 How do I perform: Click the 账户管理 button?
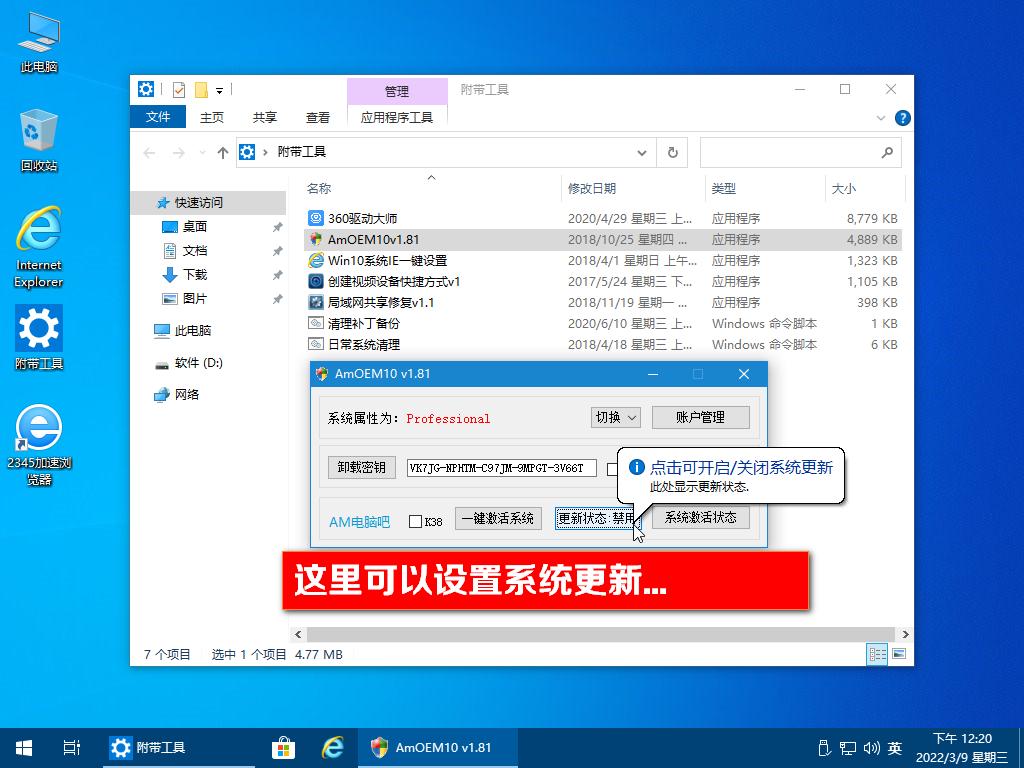point(700,417)
